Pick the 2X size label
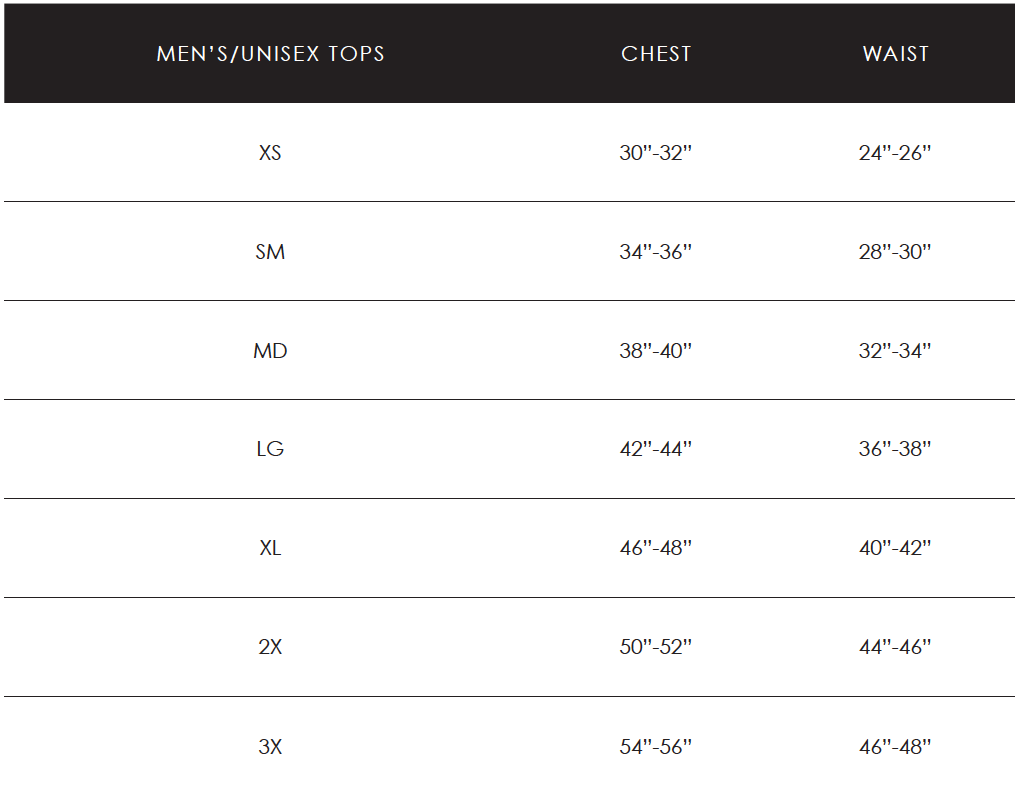 pyautogui.click(x=270, y=647)
